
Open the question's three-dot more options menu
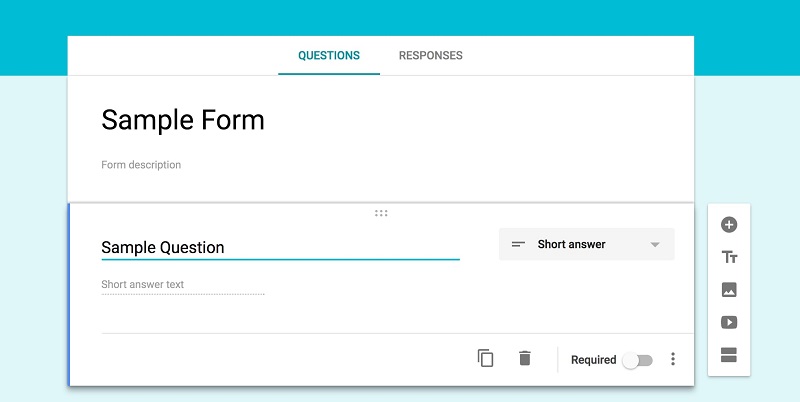click(x=673, y=359)
